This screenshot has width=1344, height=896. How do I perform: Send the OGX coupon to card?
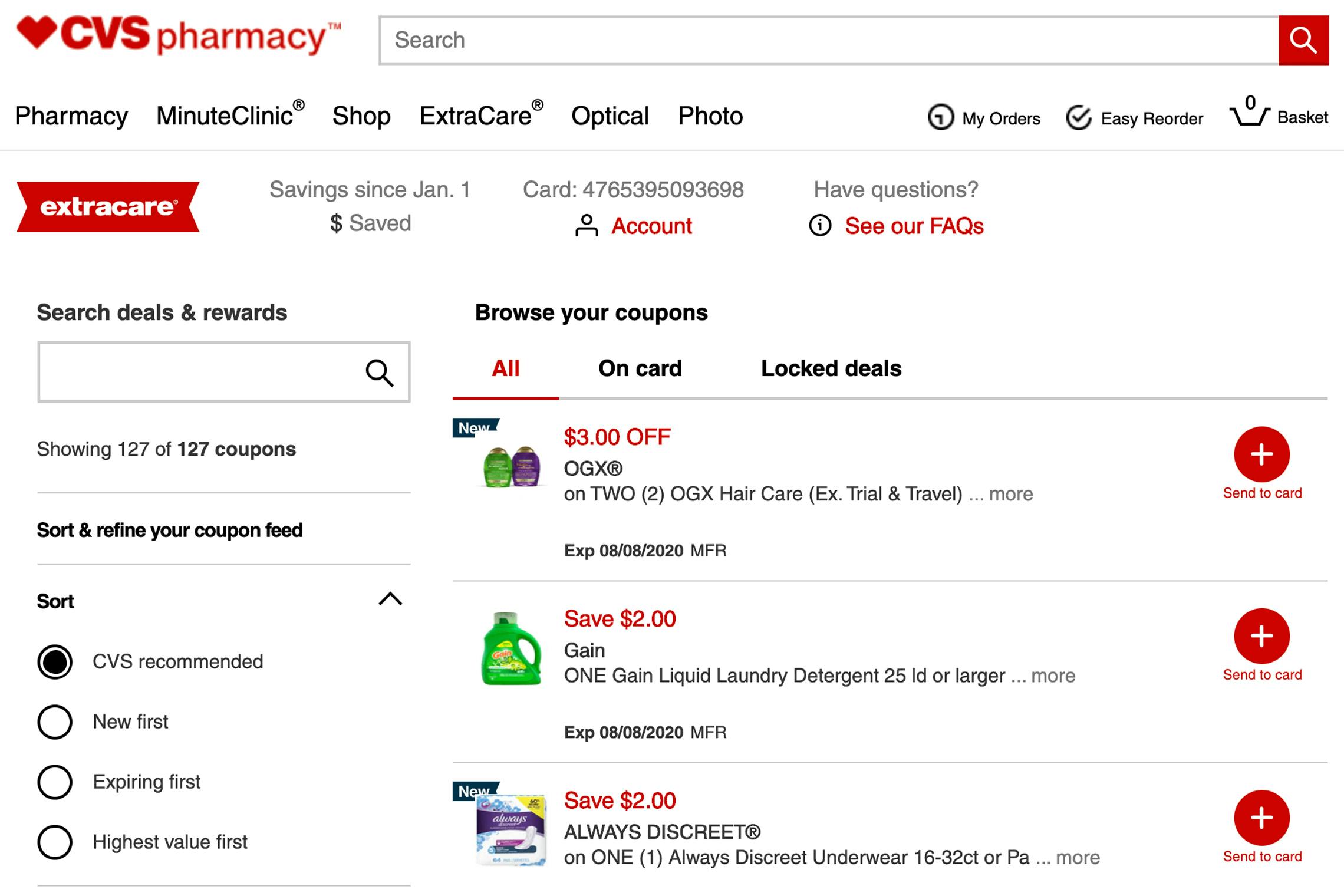(1261, 454)
